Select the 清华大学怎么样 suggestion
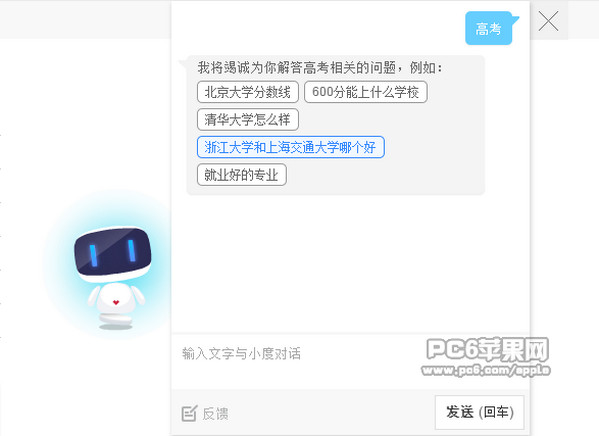This screenshot has height=436, width=599. tap(248, 120)
